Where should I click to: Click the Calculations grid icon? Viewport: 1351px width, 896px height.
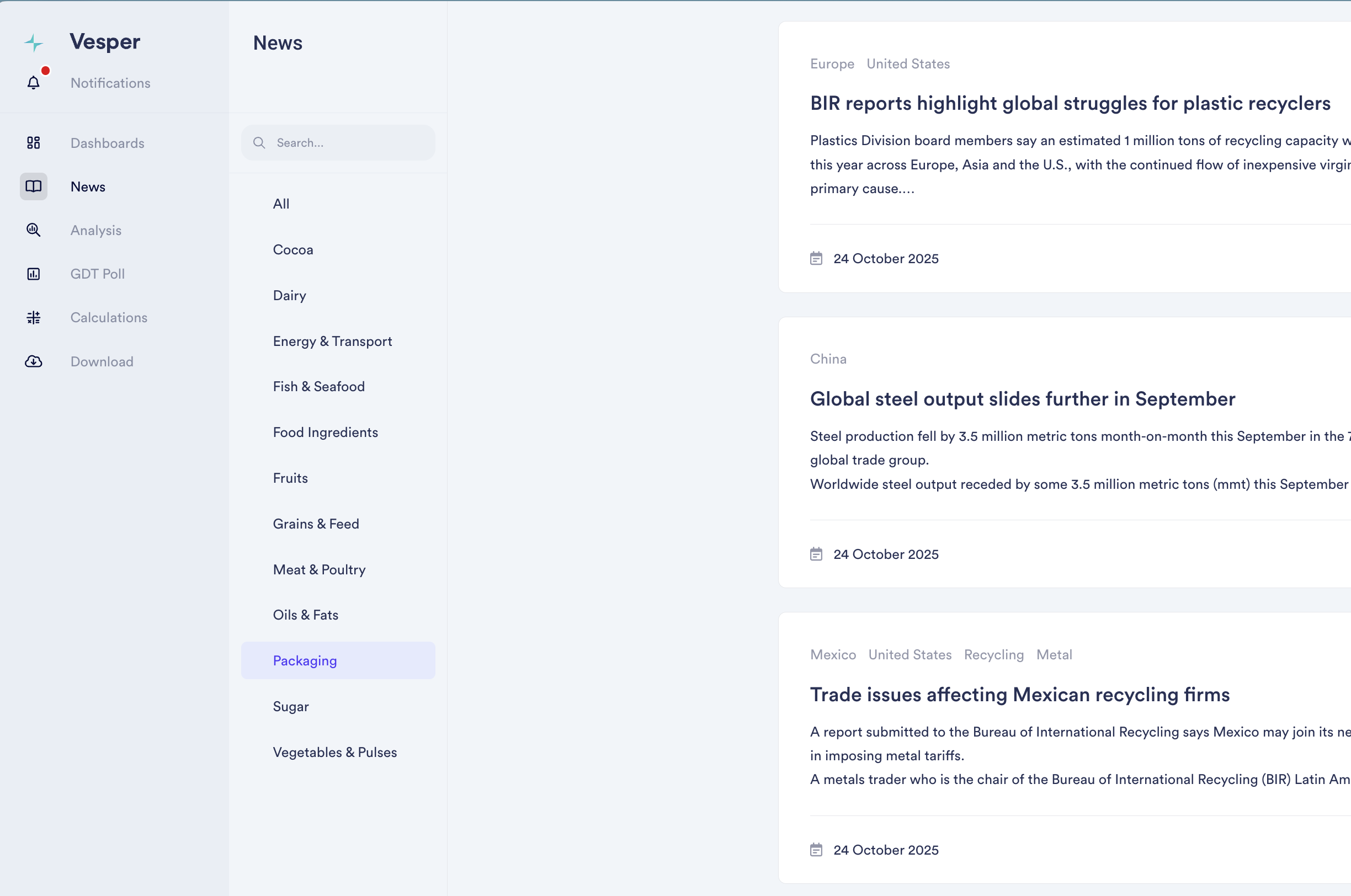point(34,318)
